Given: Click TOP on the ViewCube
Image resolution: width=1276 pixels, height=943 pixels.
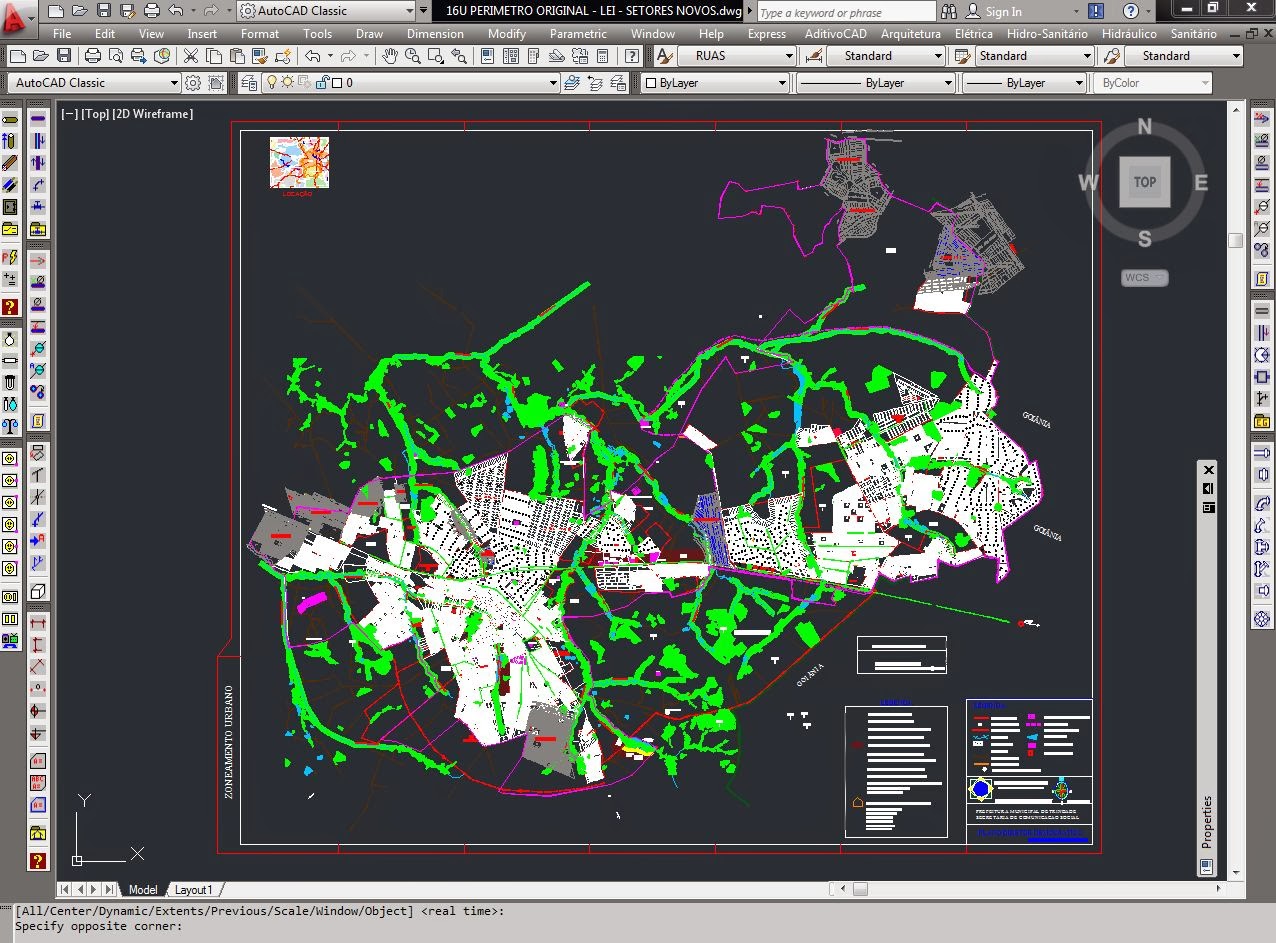Looking at the screenshot, I should click(1144, 182).
